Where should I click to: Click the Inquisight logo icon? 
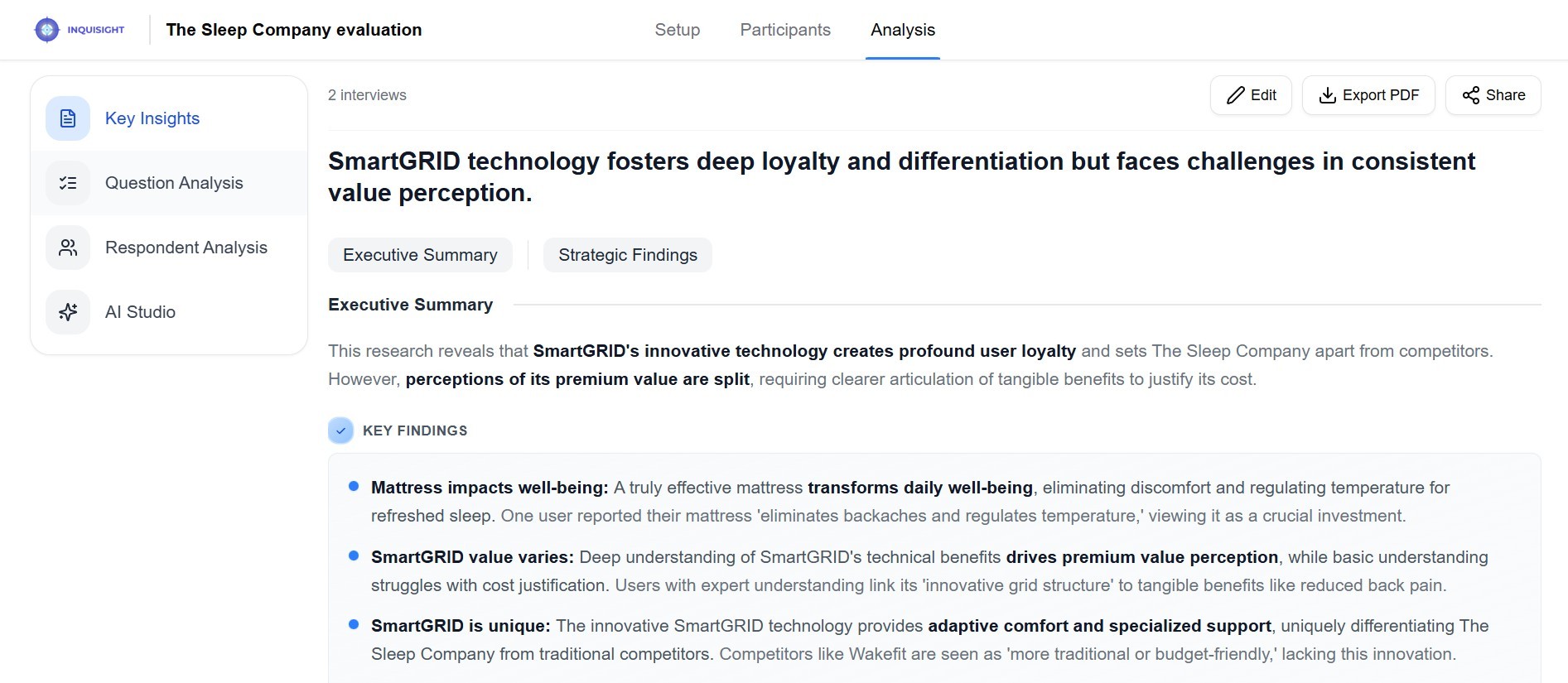pos(47,30)
